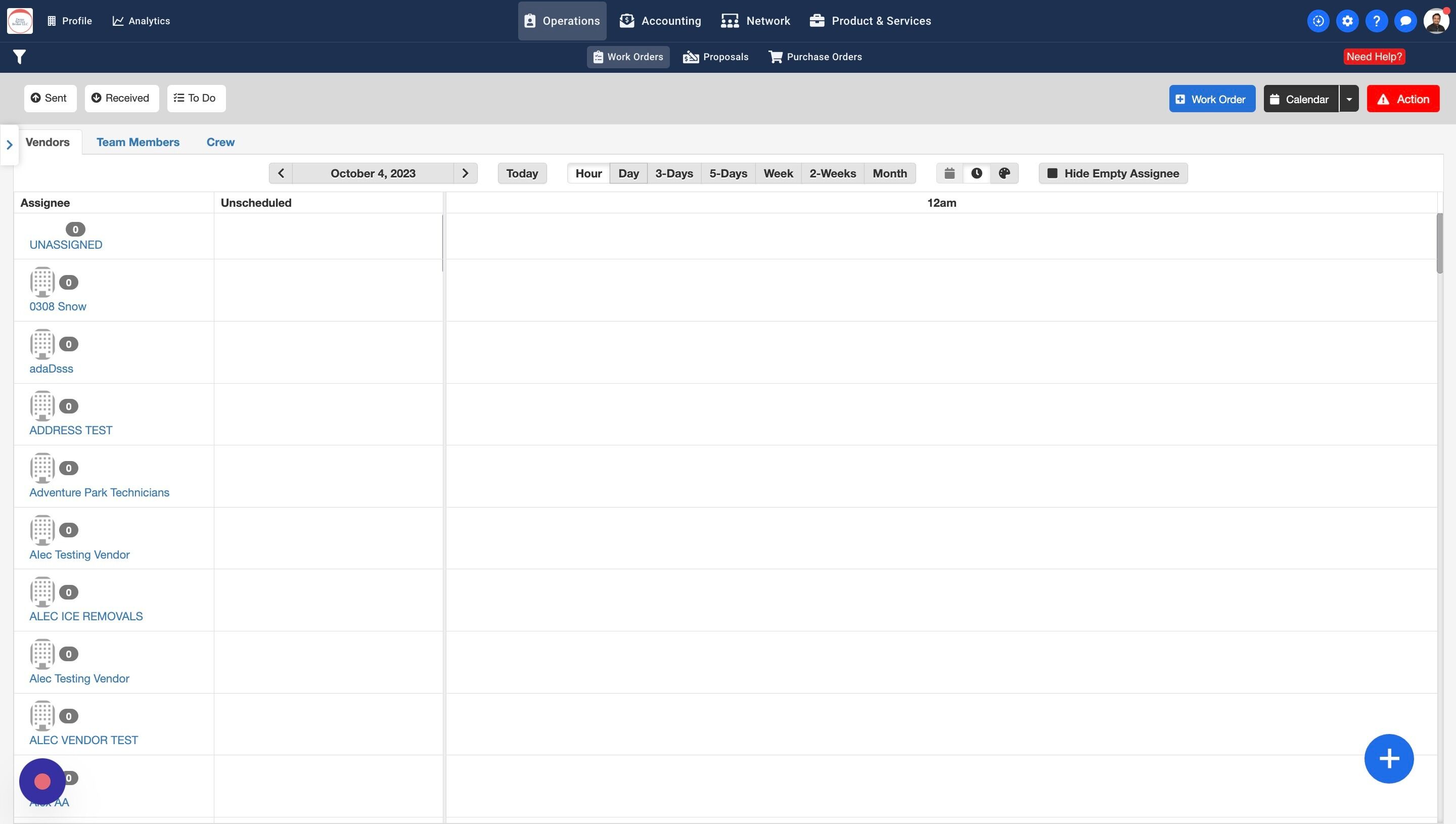
Task: Switch to Team Members tab
Action: click(x=138, y=142)
